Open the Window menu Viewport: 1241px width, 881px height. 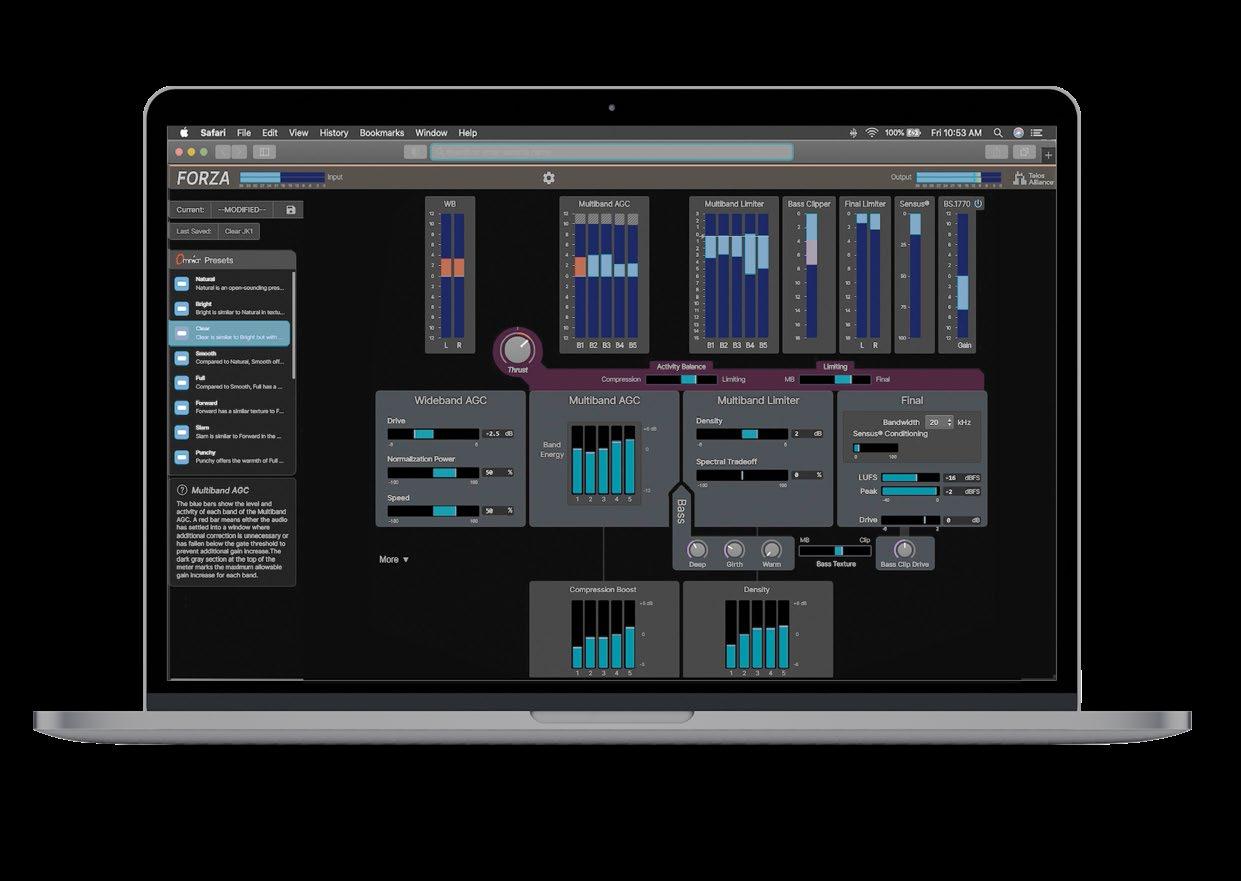click(431, 132)
